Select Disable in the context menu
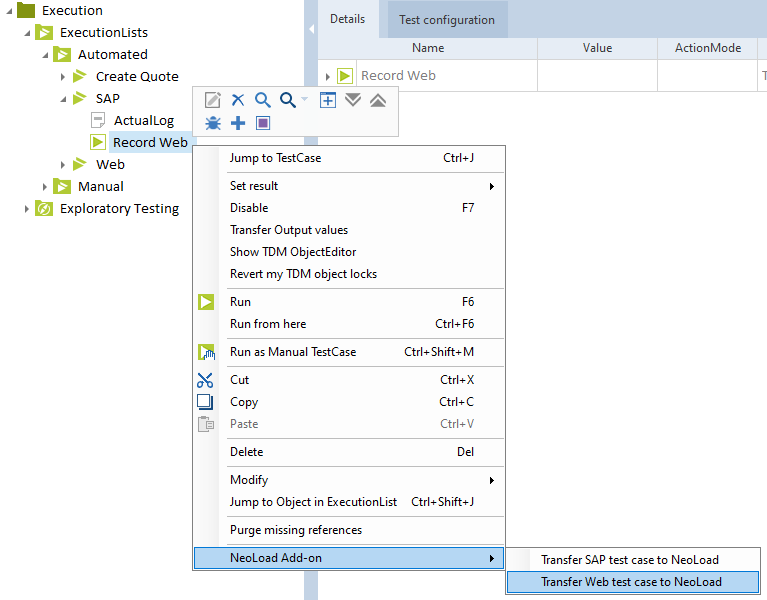Image resolution: width=767 pixels, height=600 pixels. click(349, 208)
